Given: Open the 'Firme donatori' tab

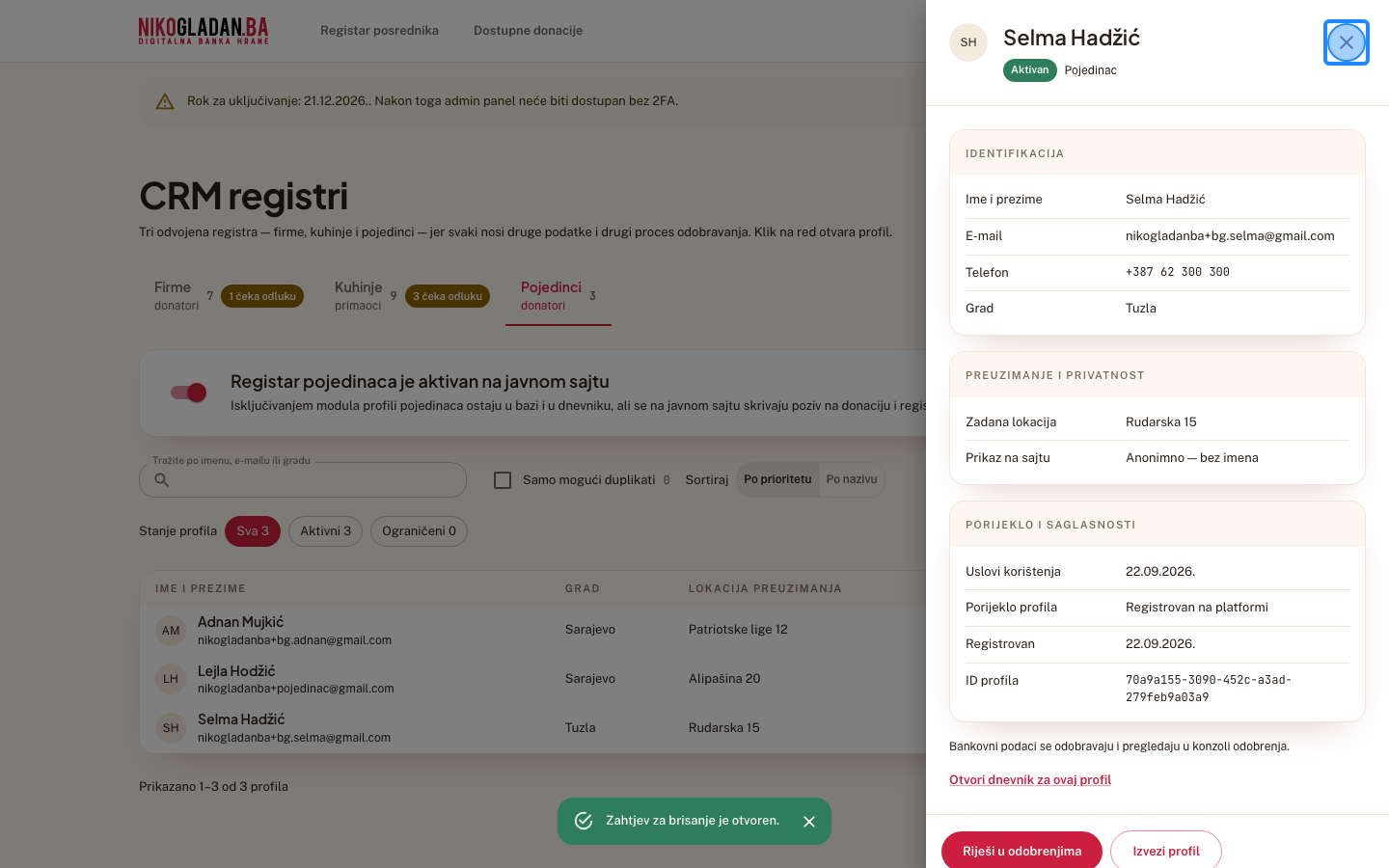Looking at the screenshot, I should click(x=229, y=296).
